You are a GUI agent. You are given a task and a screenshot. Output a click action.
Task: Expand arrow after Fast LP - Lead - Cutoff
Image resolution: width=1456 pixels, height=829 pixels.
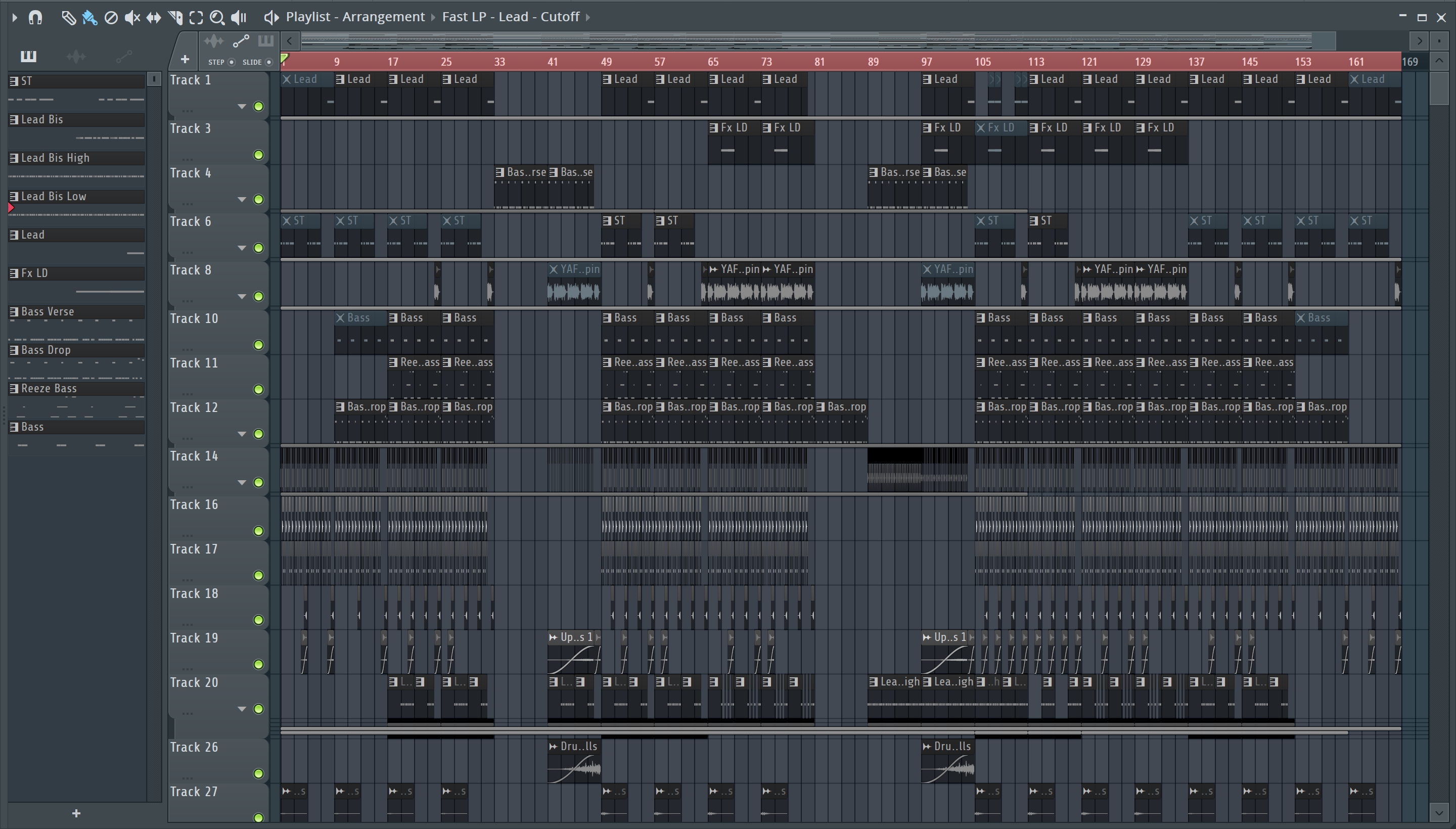click(x=588, y=17)
